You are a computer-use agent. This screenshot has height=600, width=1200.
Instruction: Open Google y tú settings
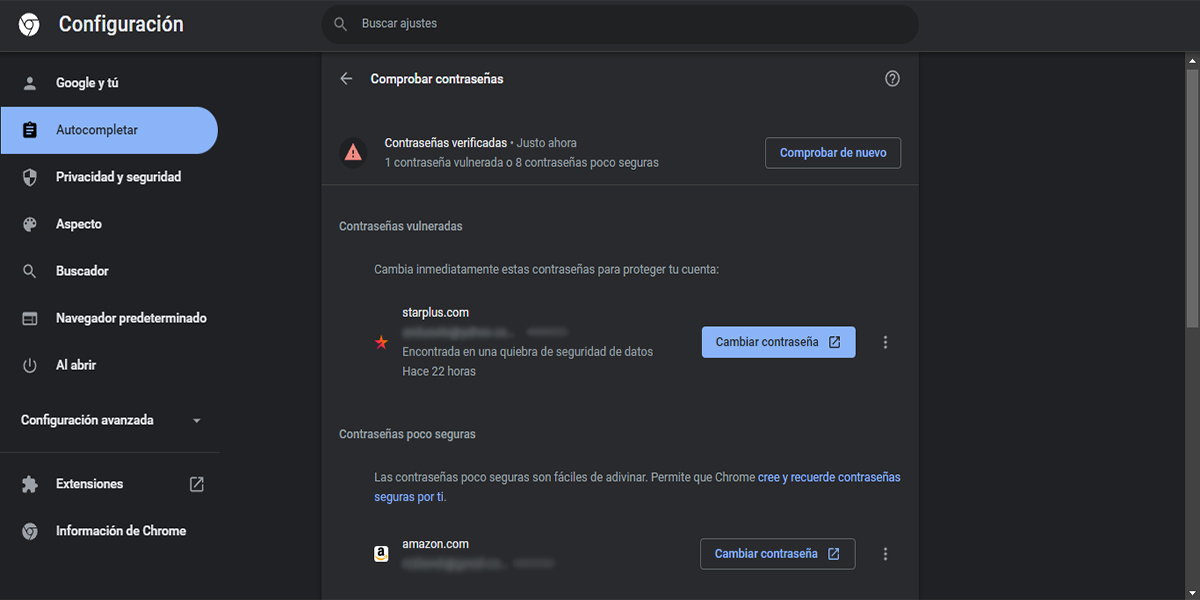tap(87, 83)
